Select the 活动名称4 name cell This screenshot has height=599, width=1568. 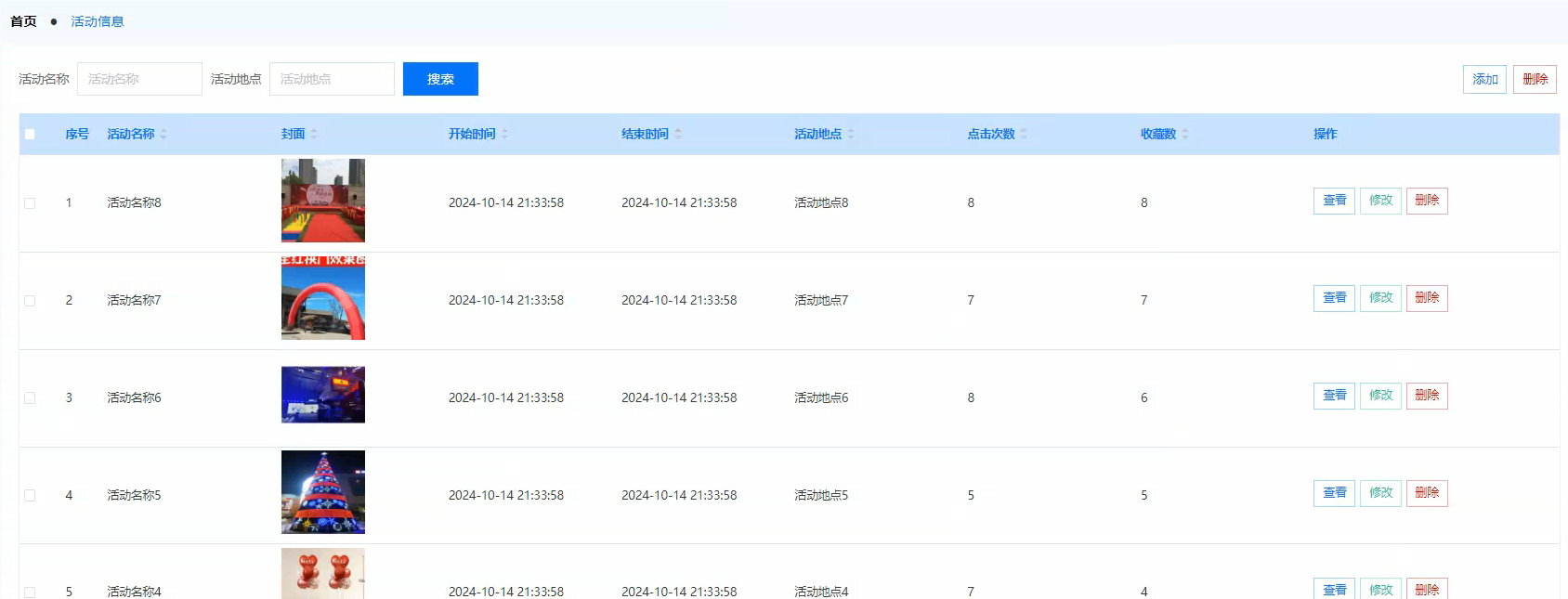(x=134, y=592)
